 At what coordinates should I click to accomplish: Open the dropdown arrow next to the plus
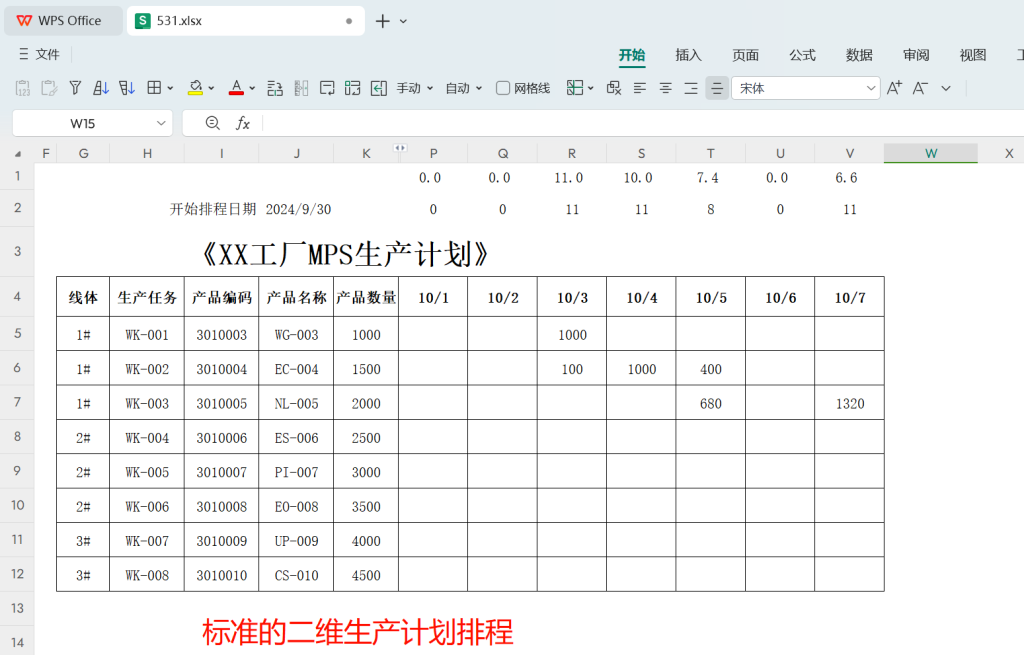[x=404, y=22]
